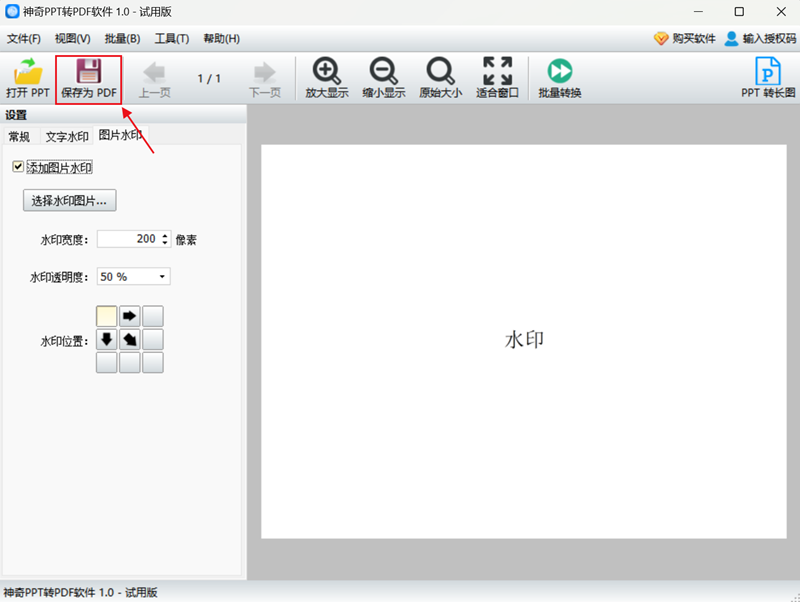Click the 设置 panel header
Screen dimensions: 800x602
point(123,115)
